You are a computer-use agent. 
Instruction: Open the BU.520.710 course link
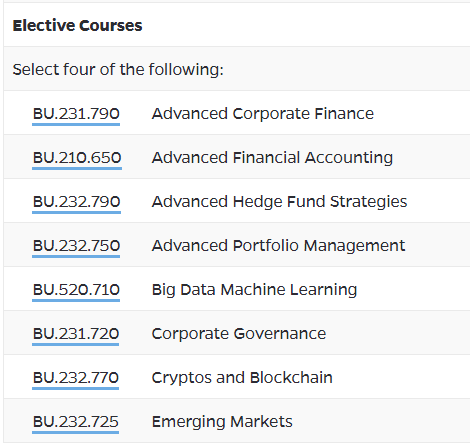coord(76,290)
